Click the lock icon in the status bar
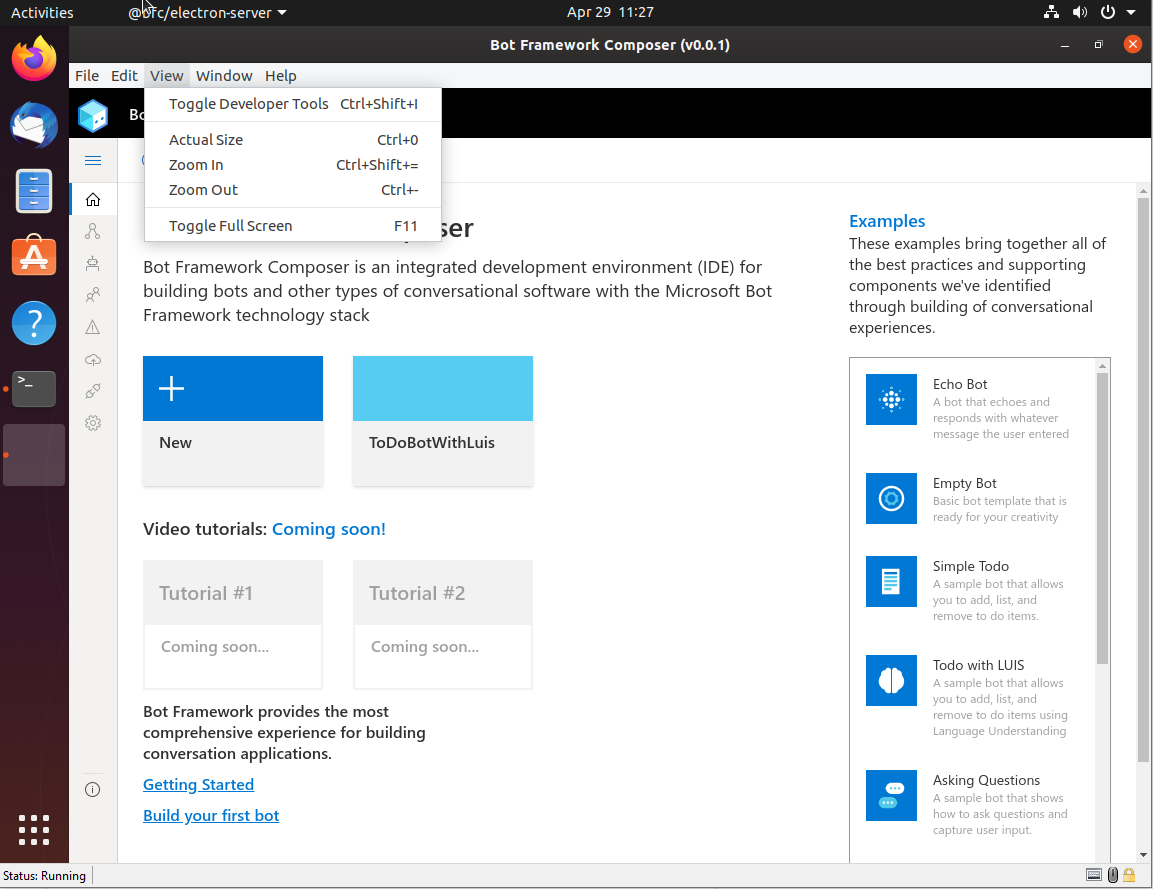Viewport: 1153px width, 889px height. click(1128, 875)
